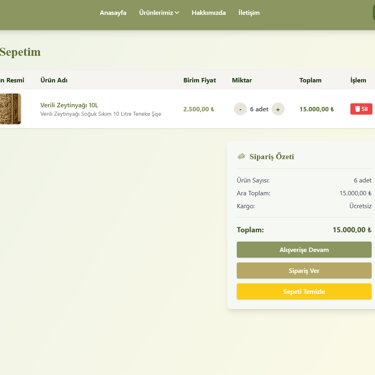Image resolution: width=375 pixels, height=375 pixels.
Task: Select the Toplam column header
Action: (x=310, y=80)
